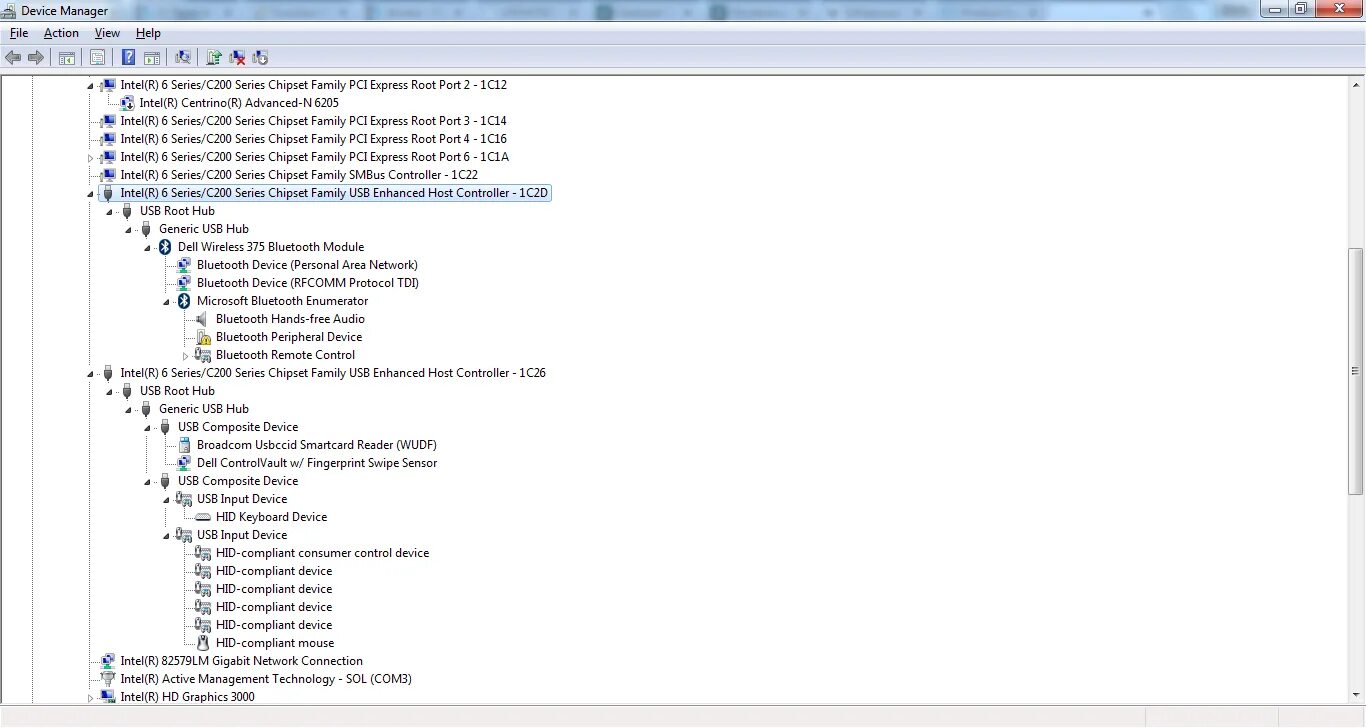
Task: Open the Help menu
Action: click(148, 33)
